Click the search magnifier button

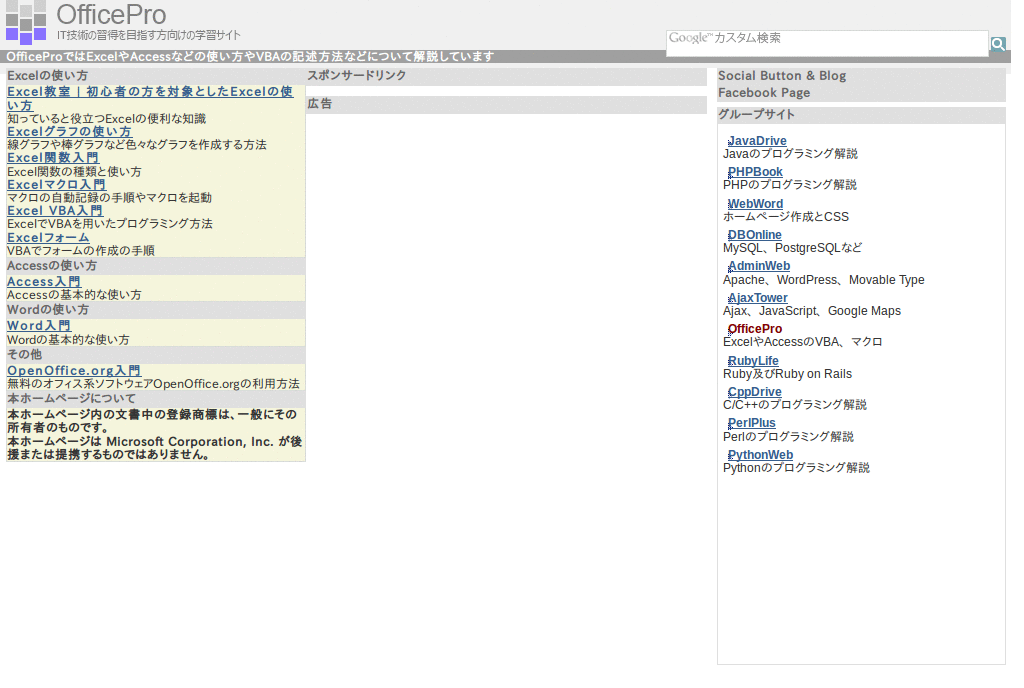click(x=997, y=44)
